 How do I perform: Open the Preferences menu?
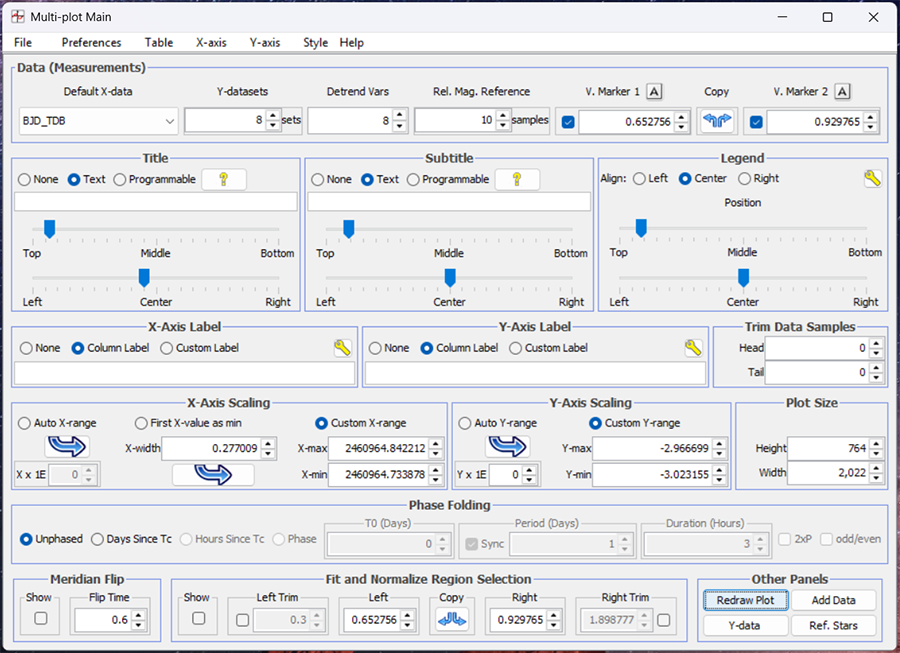pos(91,43)
